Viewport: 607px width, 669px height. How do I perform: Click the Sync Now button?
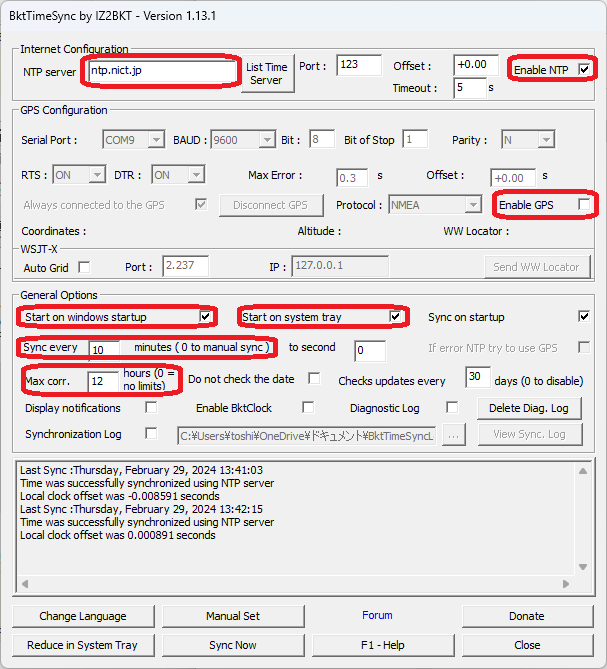tap(233, 645)
